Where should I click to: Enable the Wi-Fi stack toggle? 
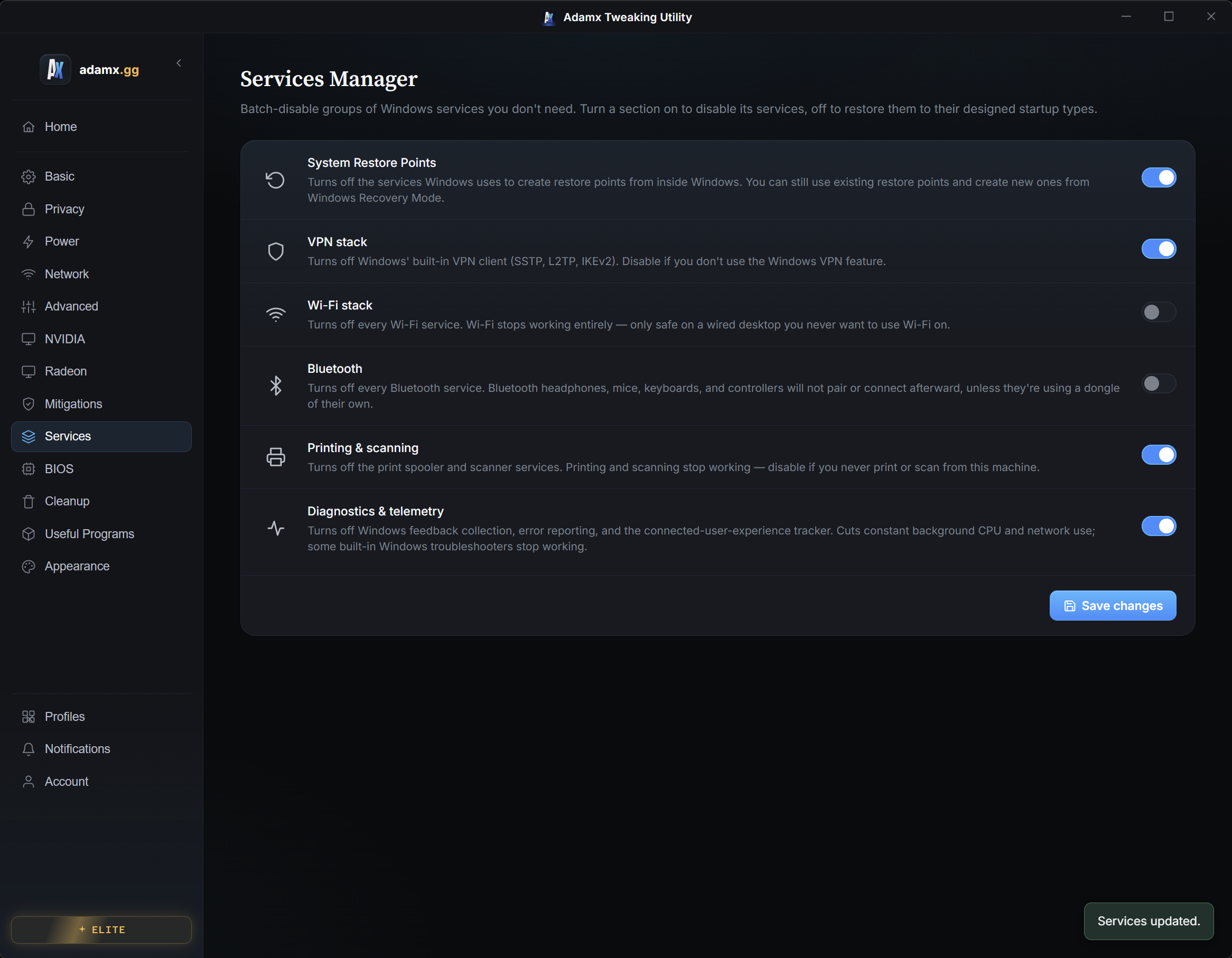[x=1159, y=312]
